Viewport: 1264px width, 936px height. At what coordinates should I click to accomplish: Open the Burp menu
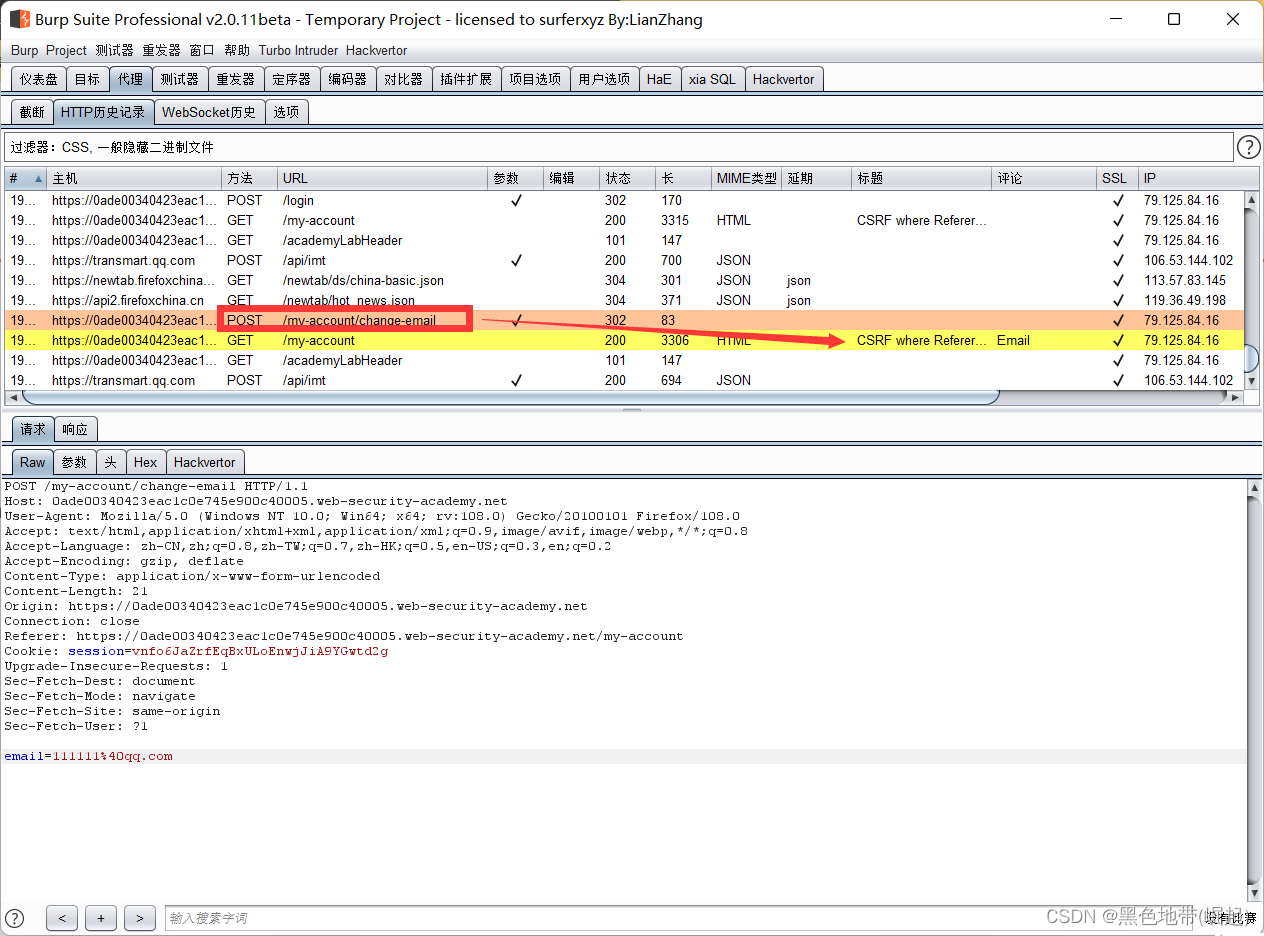(25, 50)
